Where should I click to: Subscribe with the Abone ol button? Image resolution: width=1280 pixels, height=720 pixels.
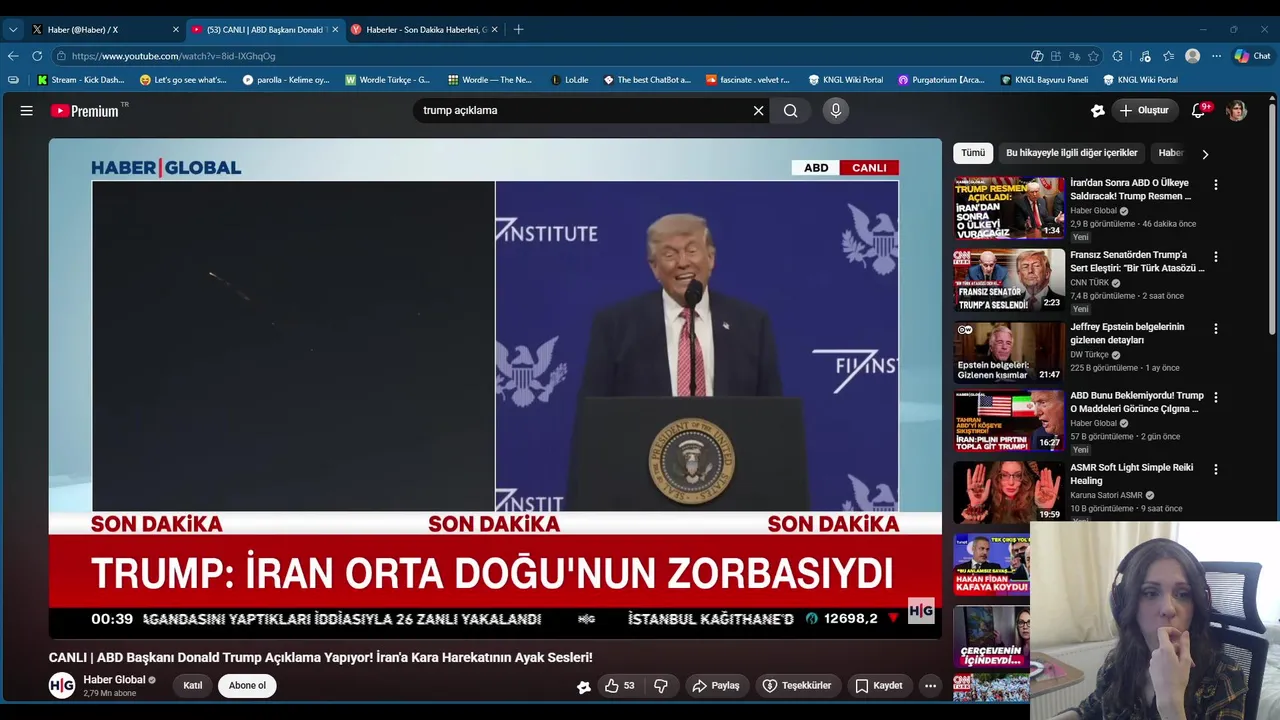(x=247, y=686)
